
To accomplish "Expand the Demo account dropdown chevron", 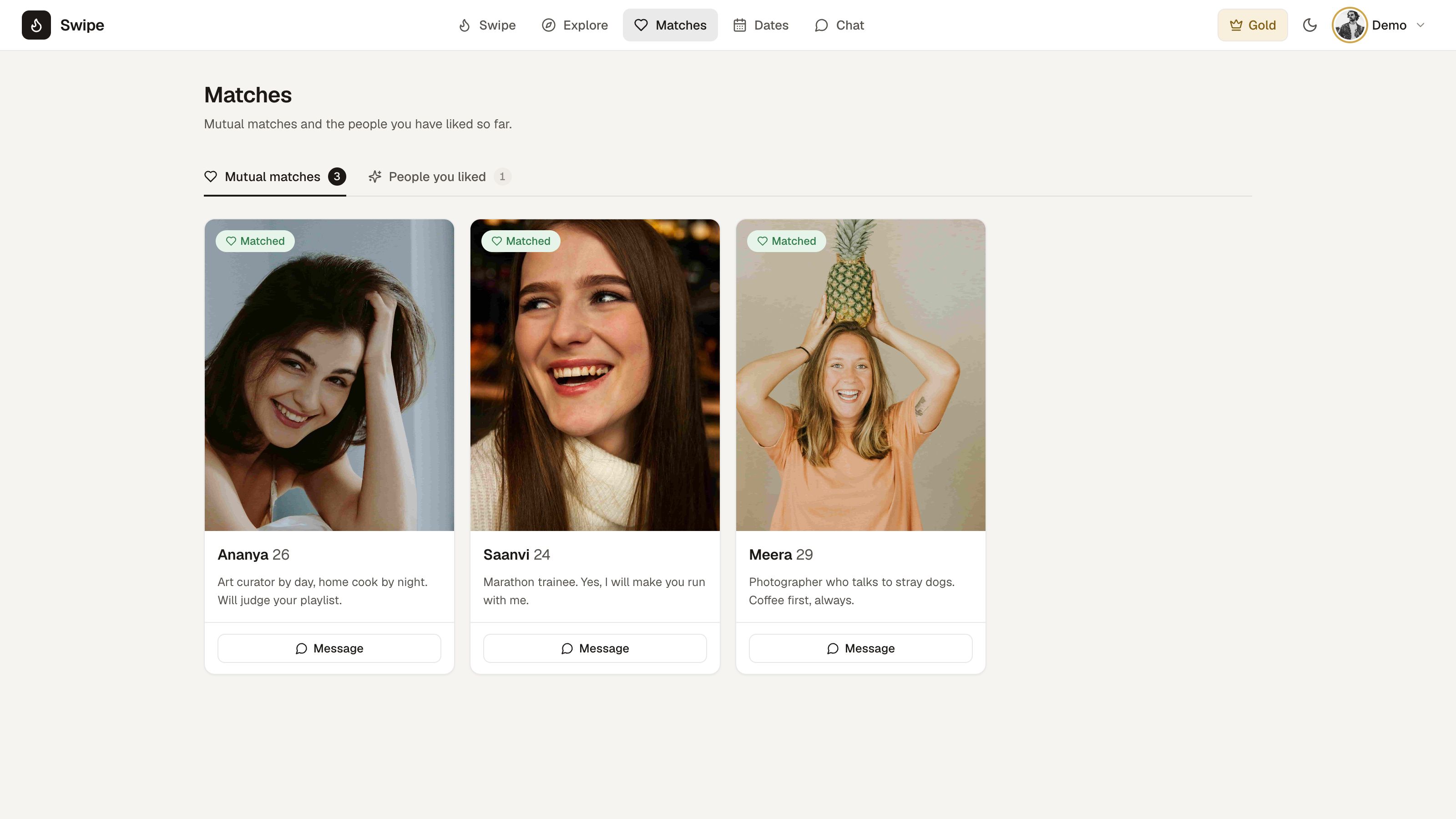I will [1421, 25].
